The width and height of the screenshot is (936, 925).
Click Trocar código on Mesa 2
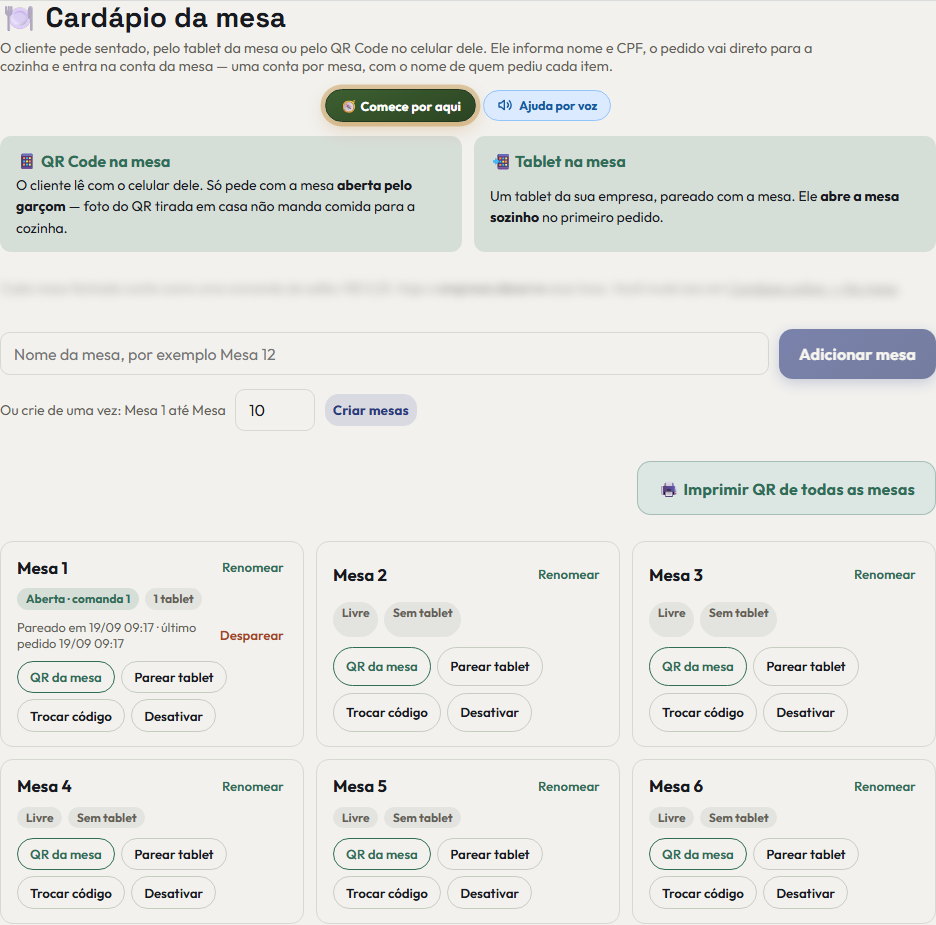387,713
